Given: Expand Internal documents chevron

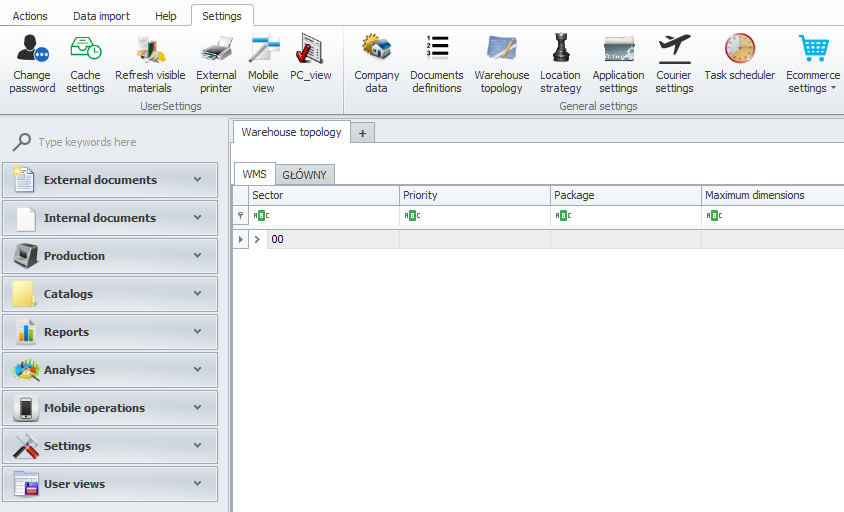Looking at the screenshot, I should pos(198,218).
